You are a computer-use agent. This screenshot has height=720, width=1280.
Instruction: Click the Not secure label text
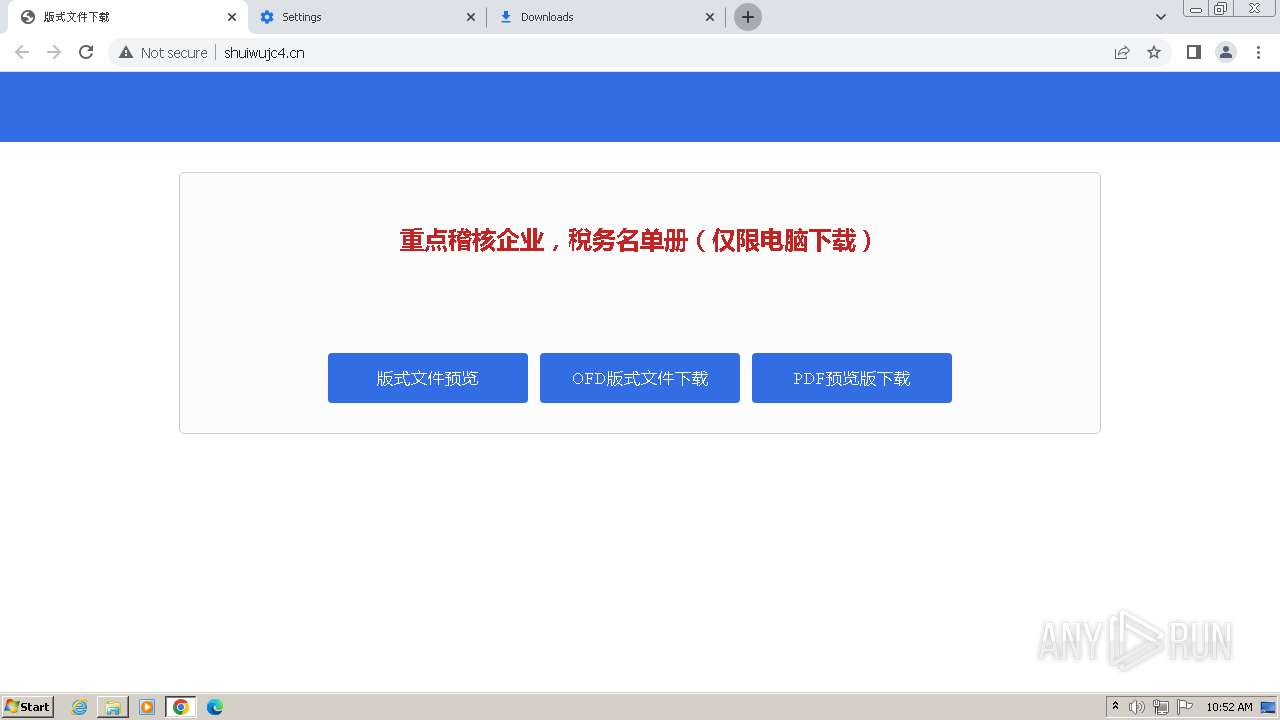tap(174, 52)
